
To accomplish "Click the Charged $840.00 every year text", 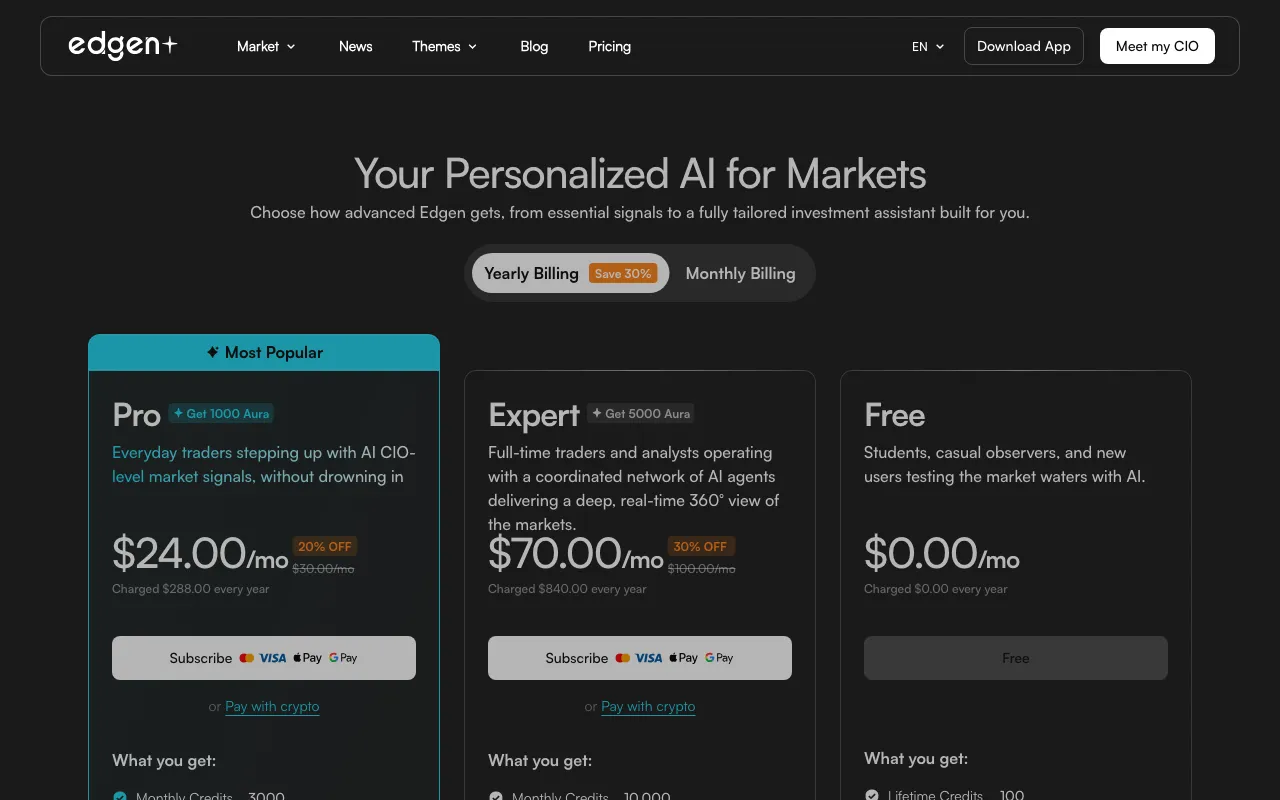I will coord(567,589).
